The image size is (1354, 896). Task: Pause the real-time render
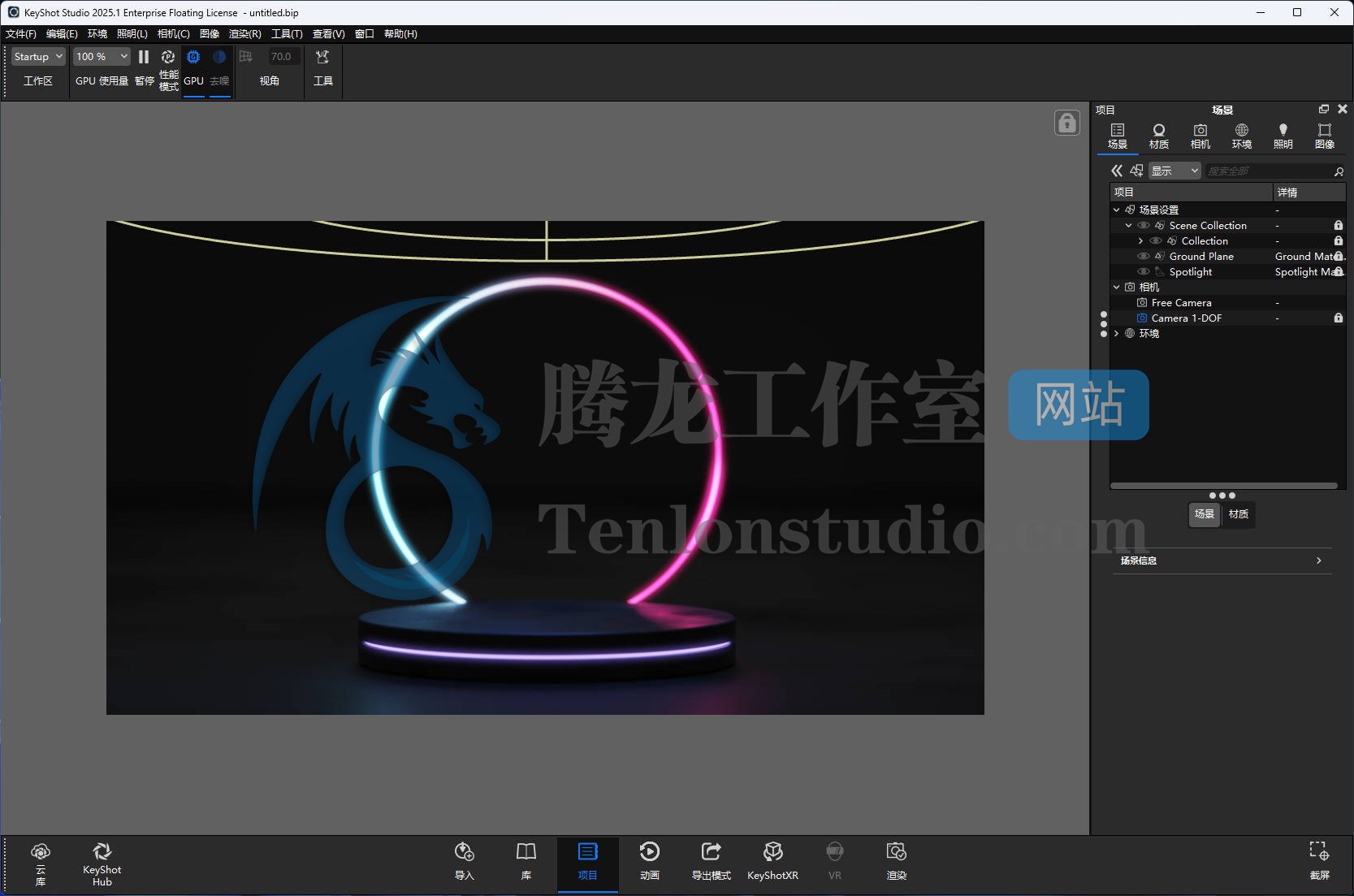point(144,57)
